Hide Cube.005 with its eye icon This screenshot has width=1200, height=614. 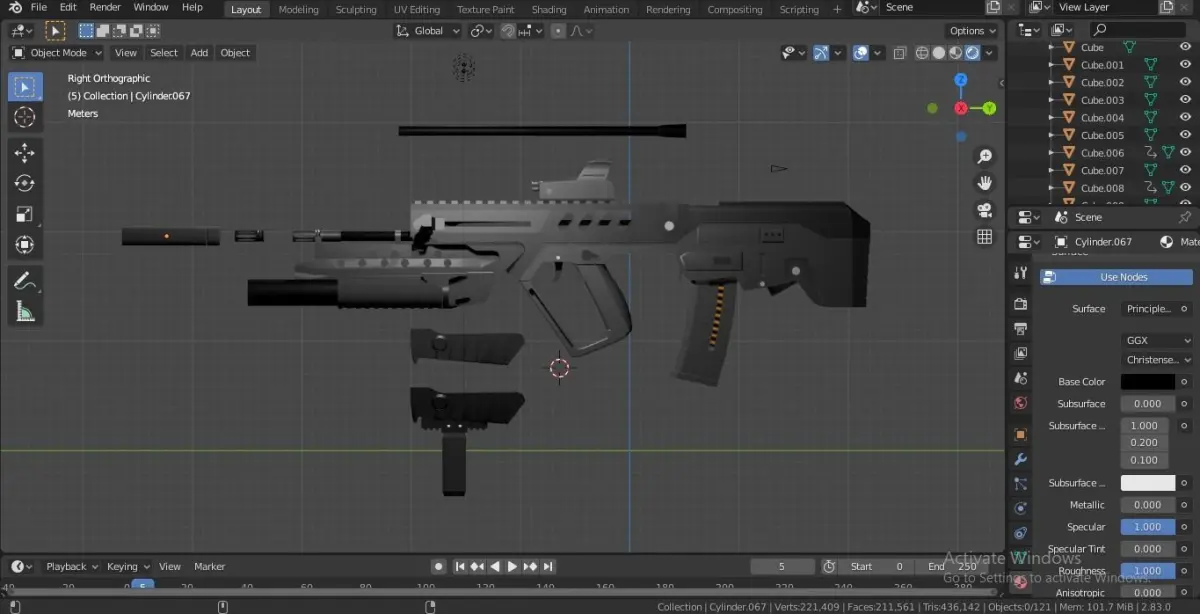tap(1185, 135)
